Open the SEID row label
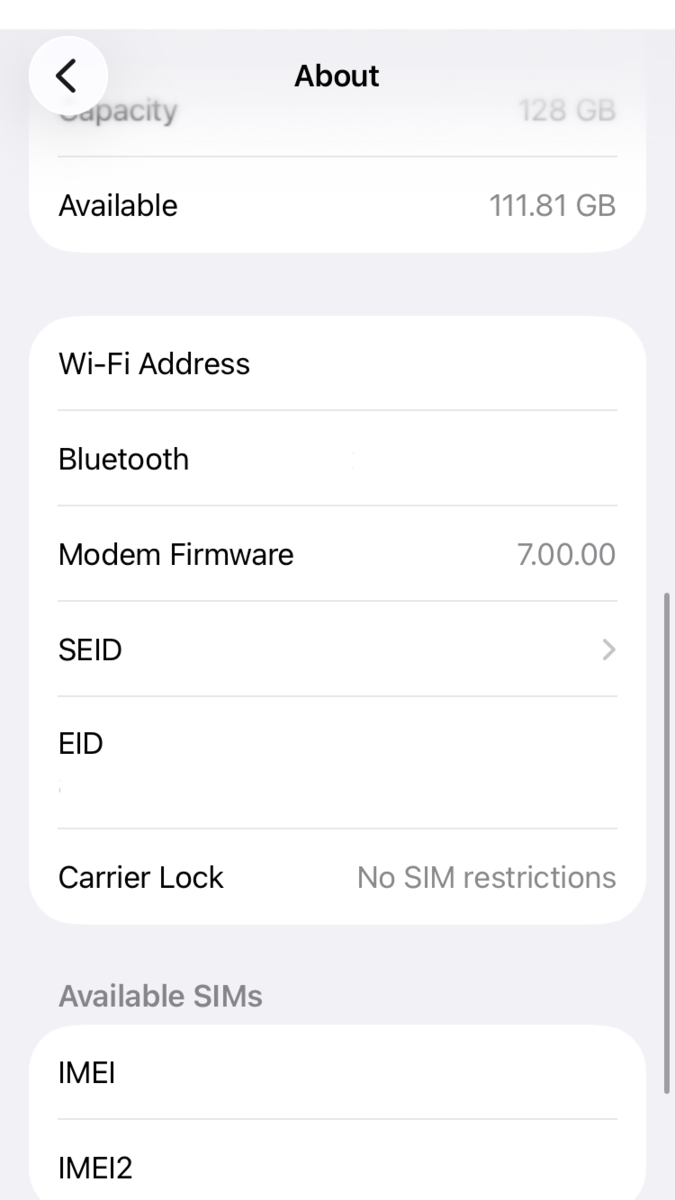The width and height of the screenshot is (675, 1200). (90, 650)
